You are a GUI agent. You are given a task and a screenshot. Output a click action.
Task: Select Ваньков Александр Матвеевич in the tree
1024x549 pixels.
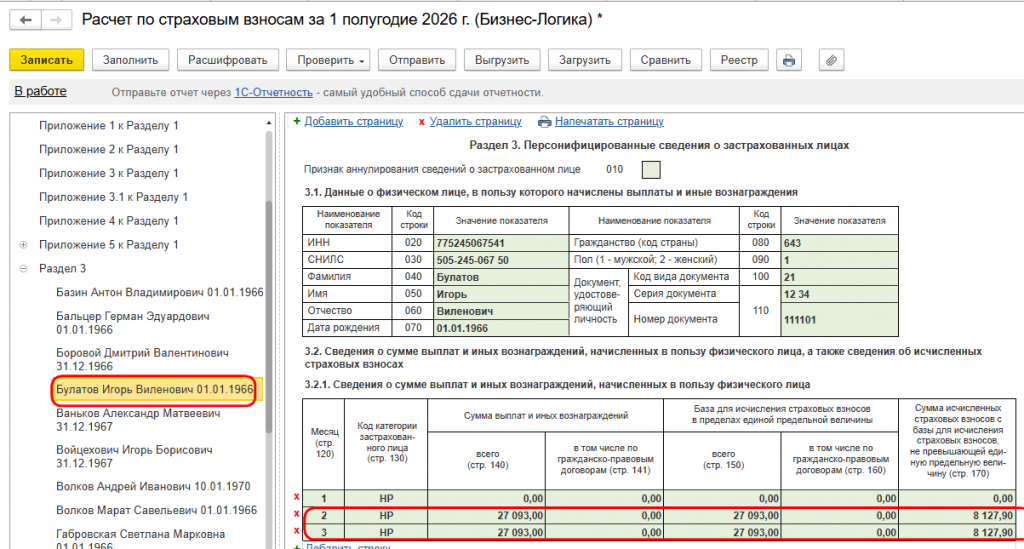pyautogui.click(x=138, y=420)
